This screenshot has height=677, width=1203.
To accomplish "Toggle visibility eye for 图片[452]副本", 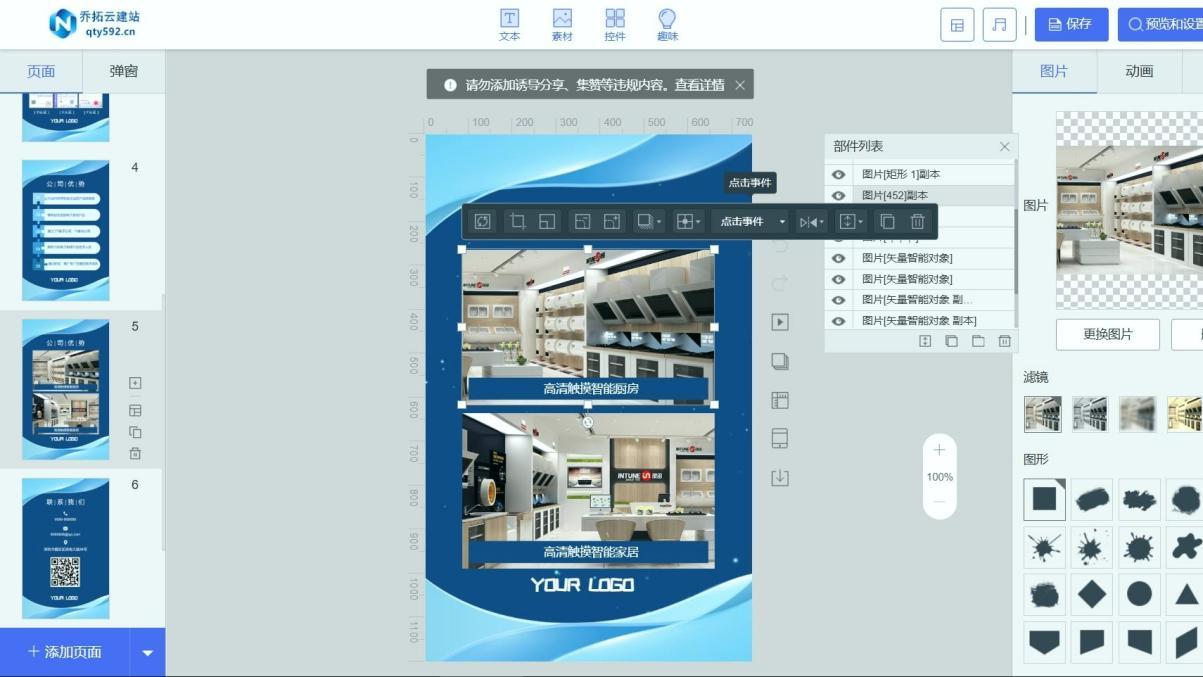I will (x=838, y=195).
